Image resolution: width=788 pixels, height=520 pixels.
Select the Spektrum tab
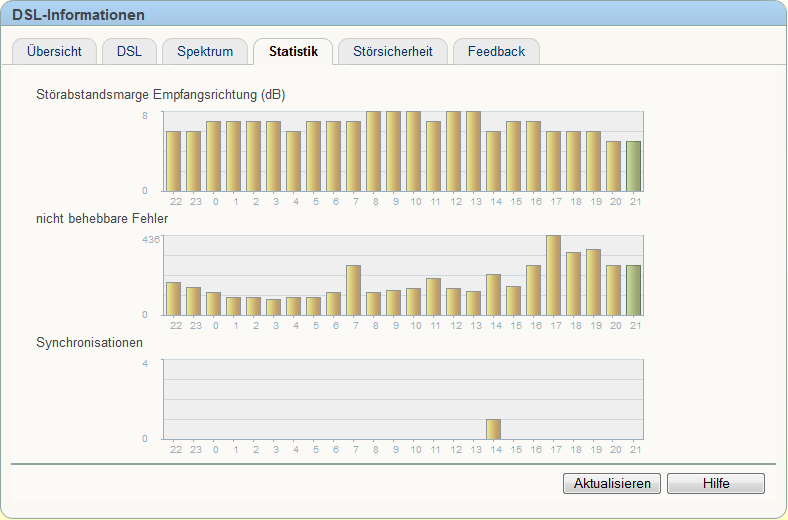click(x=205, y=51)
